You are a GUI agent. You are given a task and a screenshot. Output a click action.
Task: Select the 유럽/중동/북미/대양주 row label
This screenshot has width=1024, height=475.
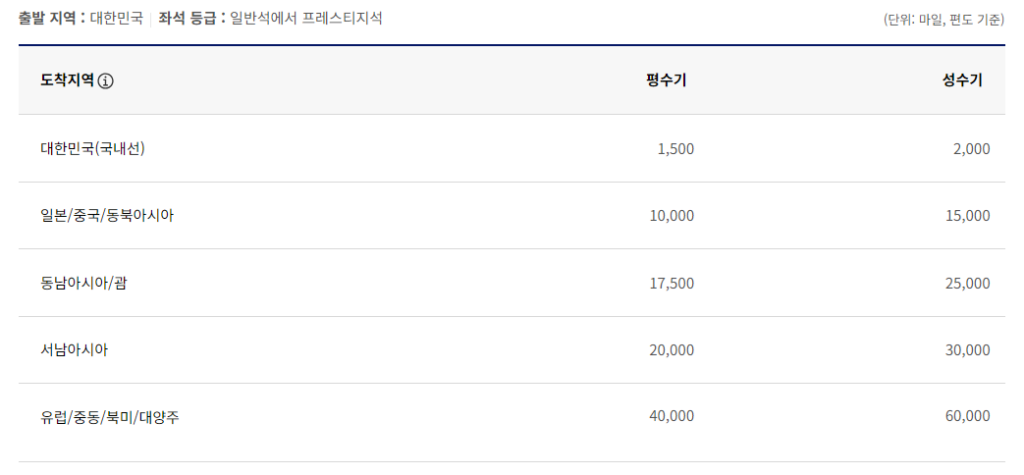point(110,417)
